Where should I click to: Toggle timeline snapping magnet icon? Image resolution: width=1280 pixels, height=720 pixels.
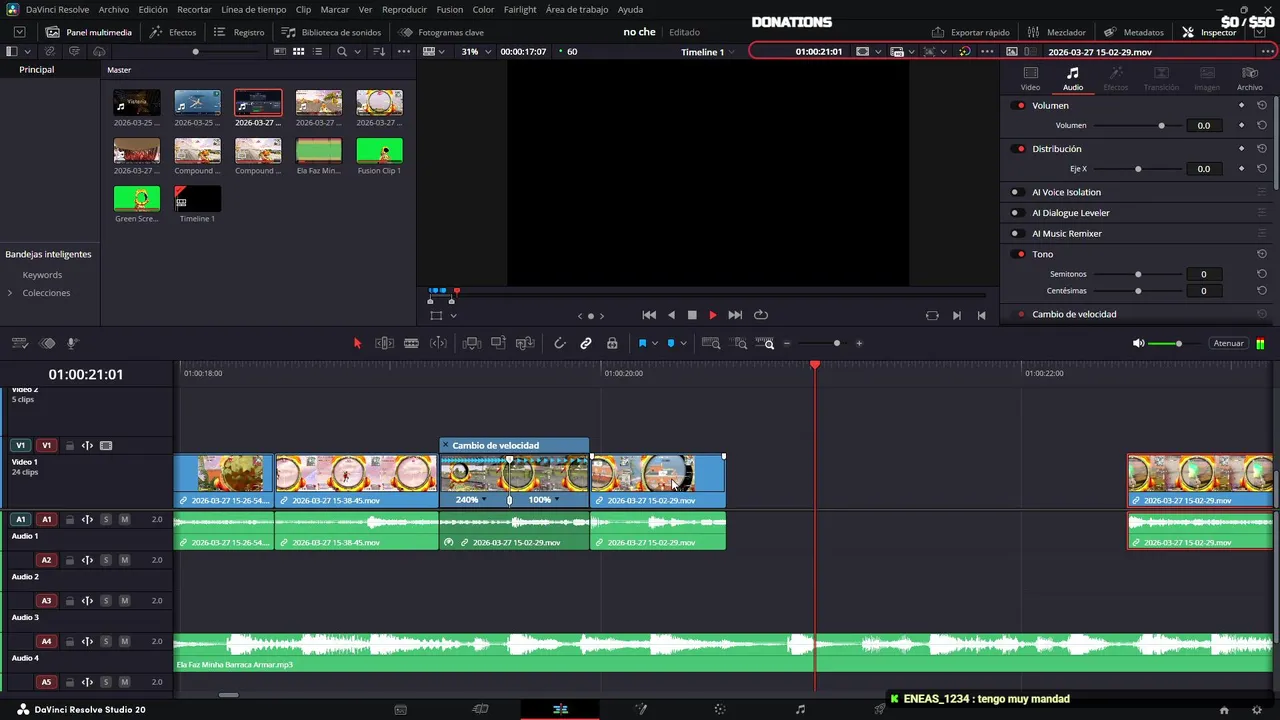[560, 343]
